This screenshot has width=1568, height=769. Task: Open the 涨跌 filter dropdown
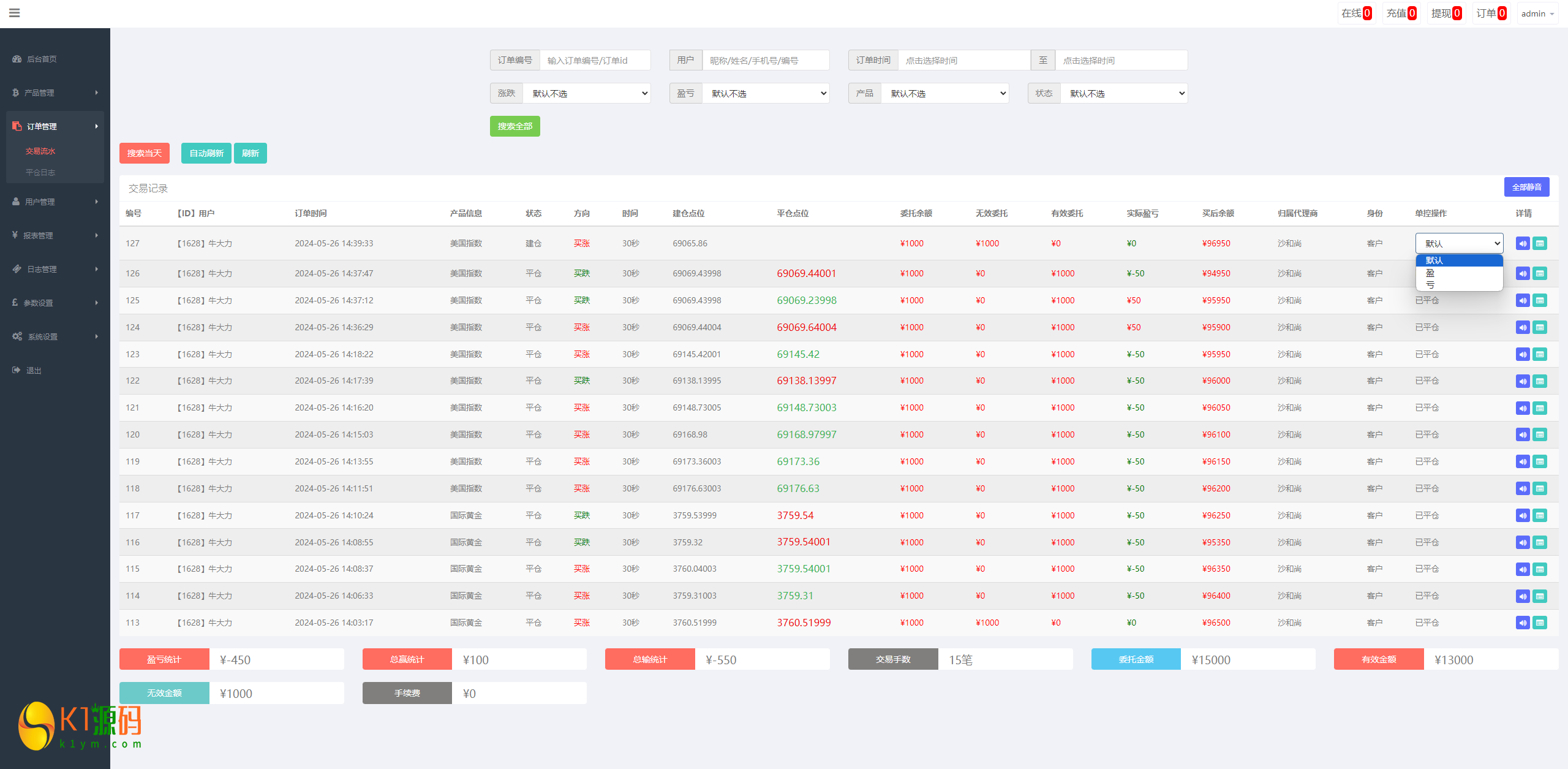point(587,93)
